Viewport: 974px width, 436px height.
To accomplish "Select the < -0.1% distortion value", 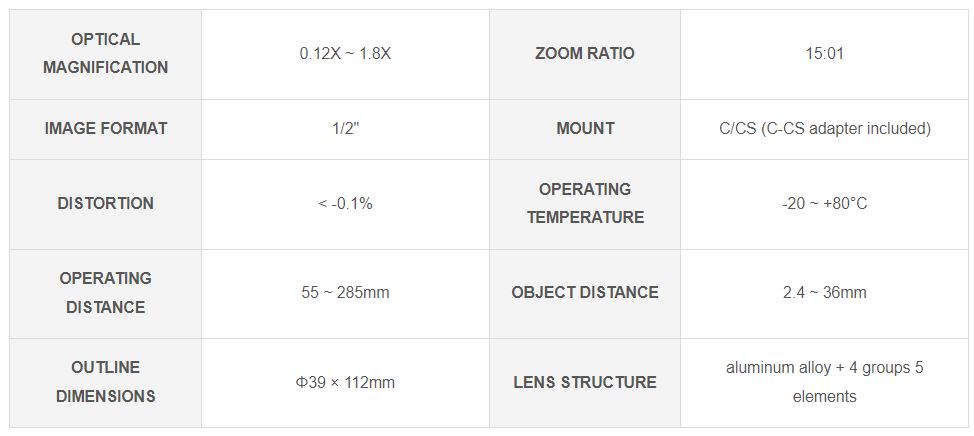I will point(345,204).
